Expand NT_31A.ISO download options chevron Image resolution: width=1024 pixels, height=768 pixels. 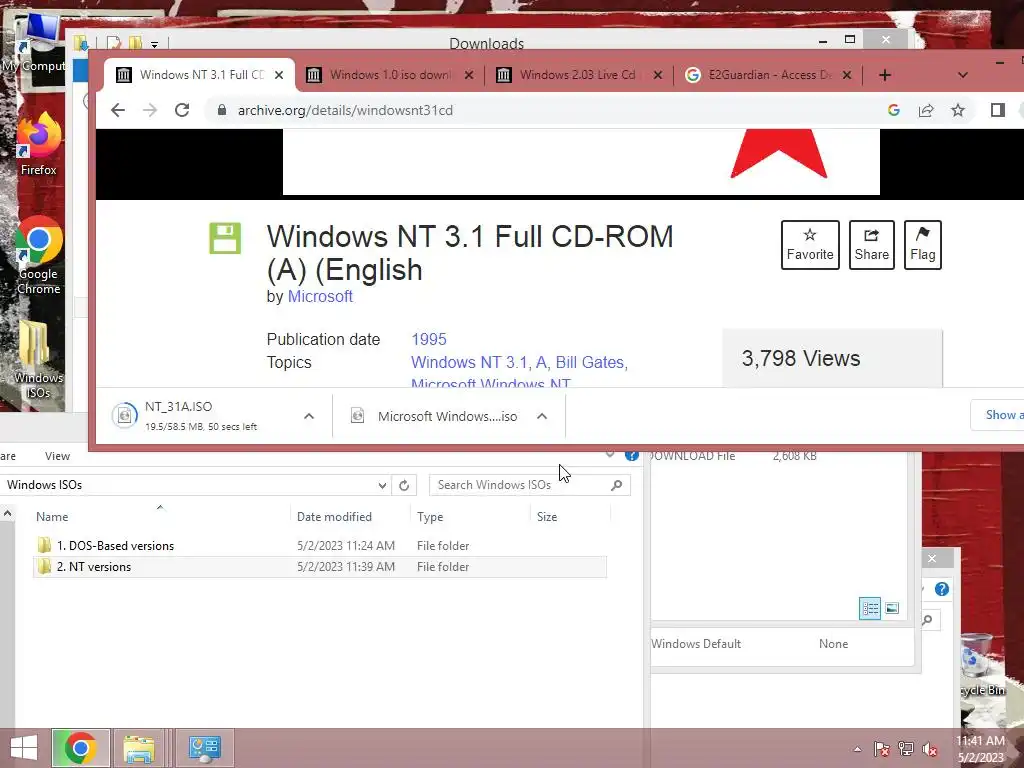[309, 416]
